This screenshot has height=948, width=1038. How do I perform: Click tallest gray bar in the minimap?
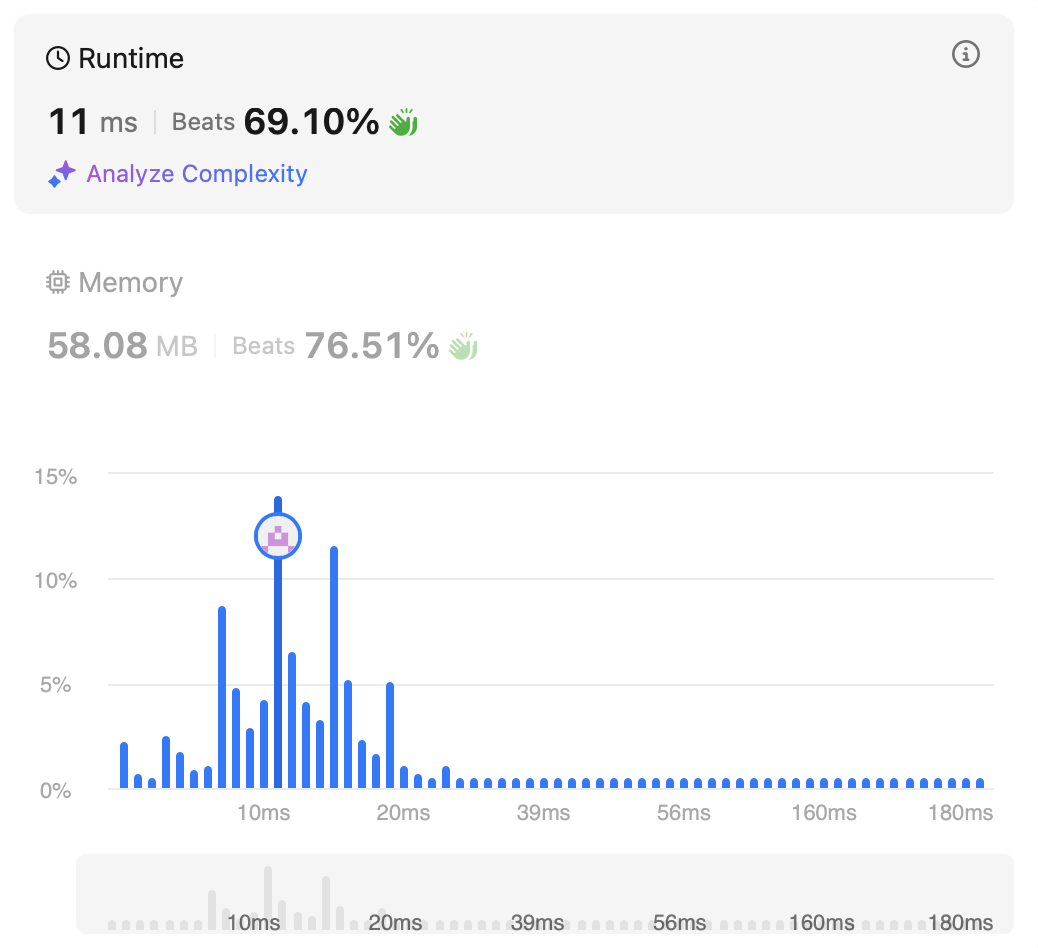coord(268,897)
